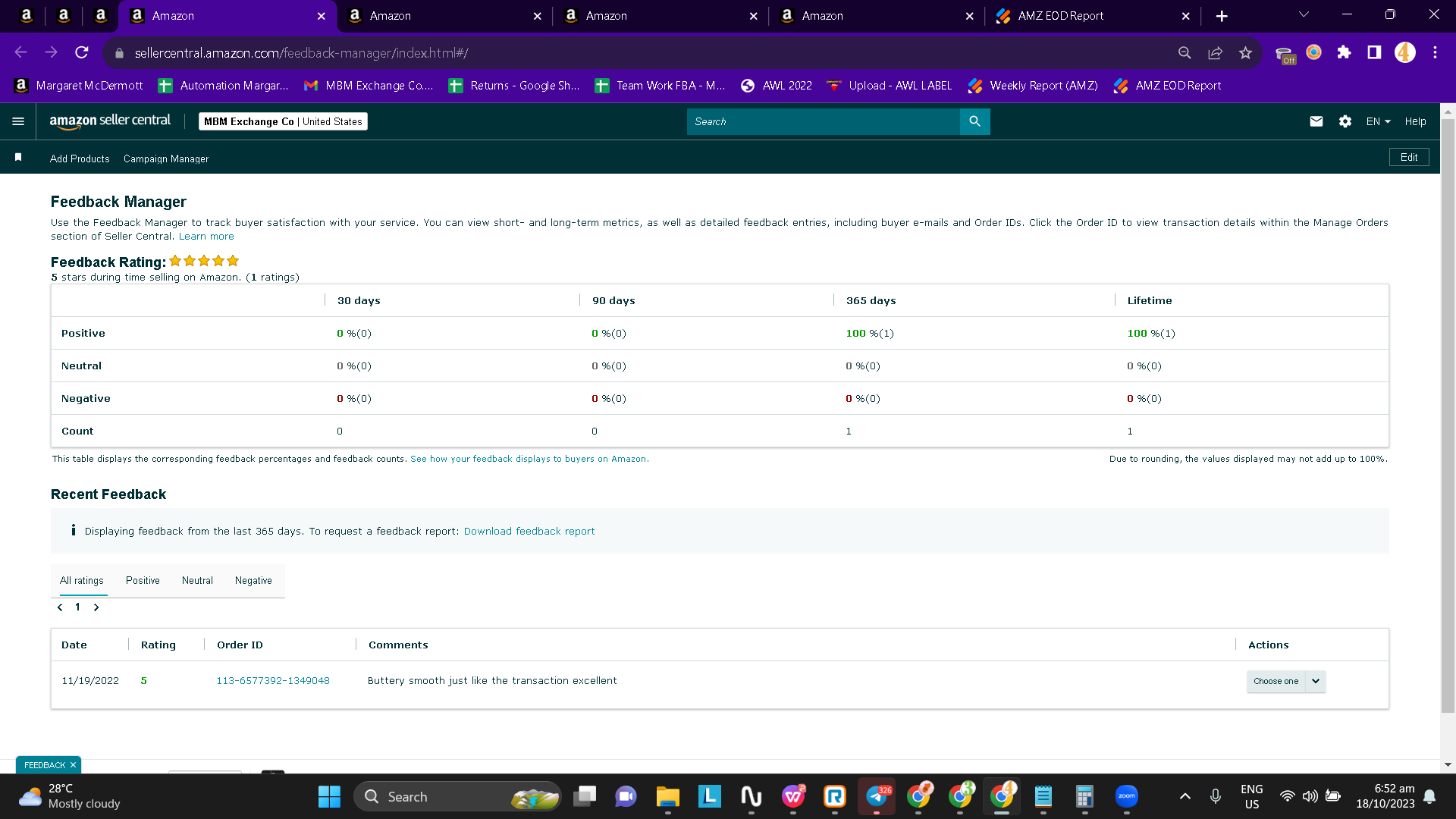Open the Chrome profile avatar
The width and height of the screenshot is (1456, 819).
pos(1405,52)
